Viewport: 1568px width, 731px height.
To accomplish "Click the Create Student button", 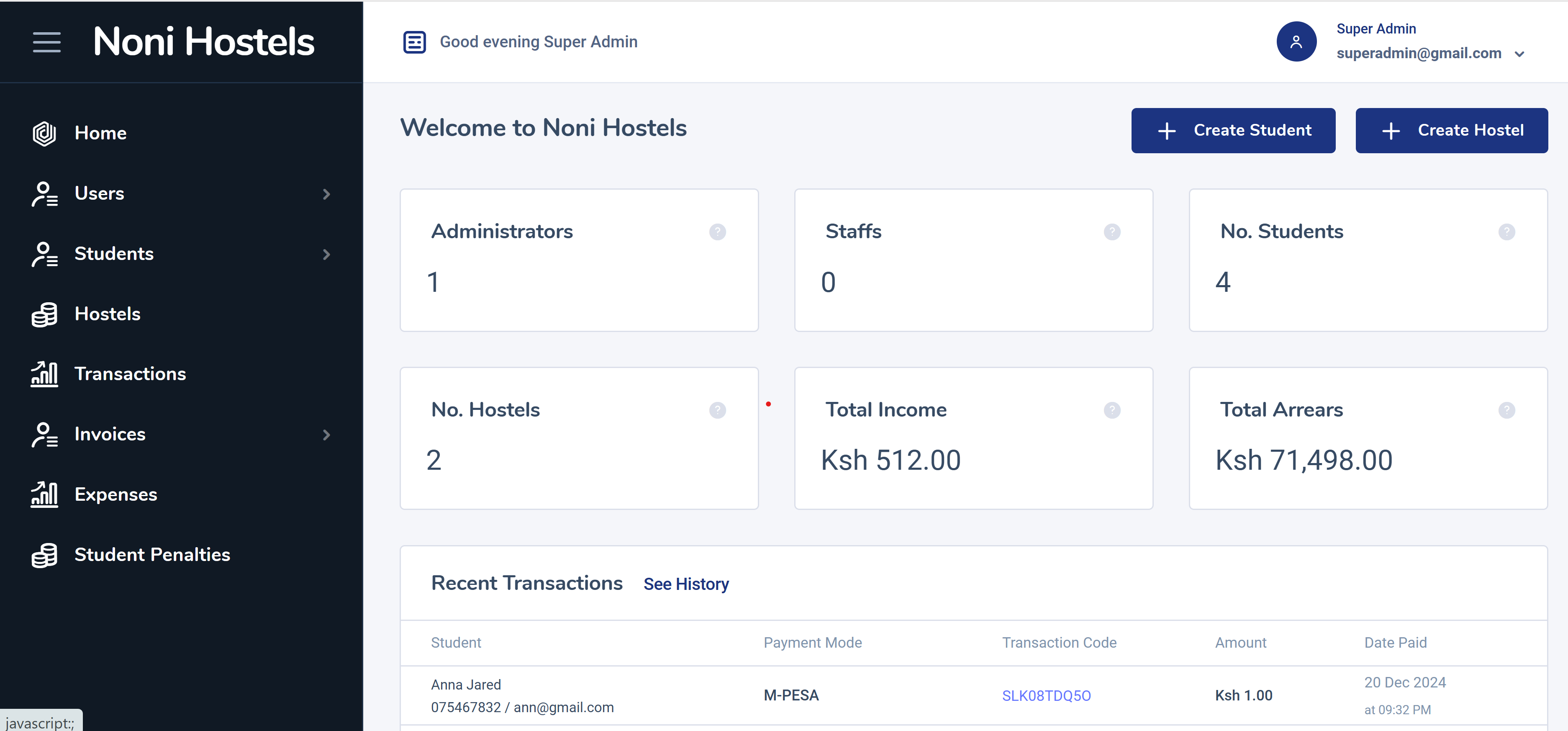I will pos(1233,130).
